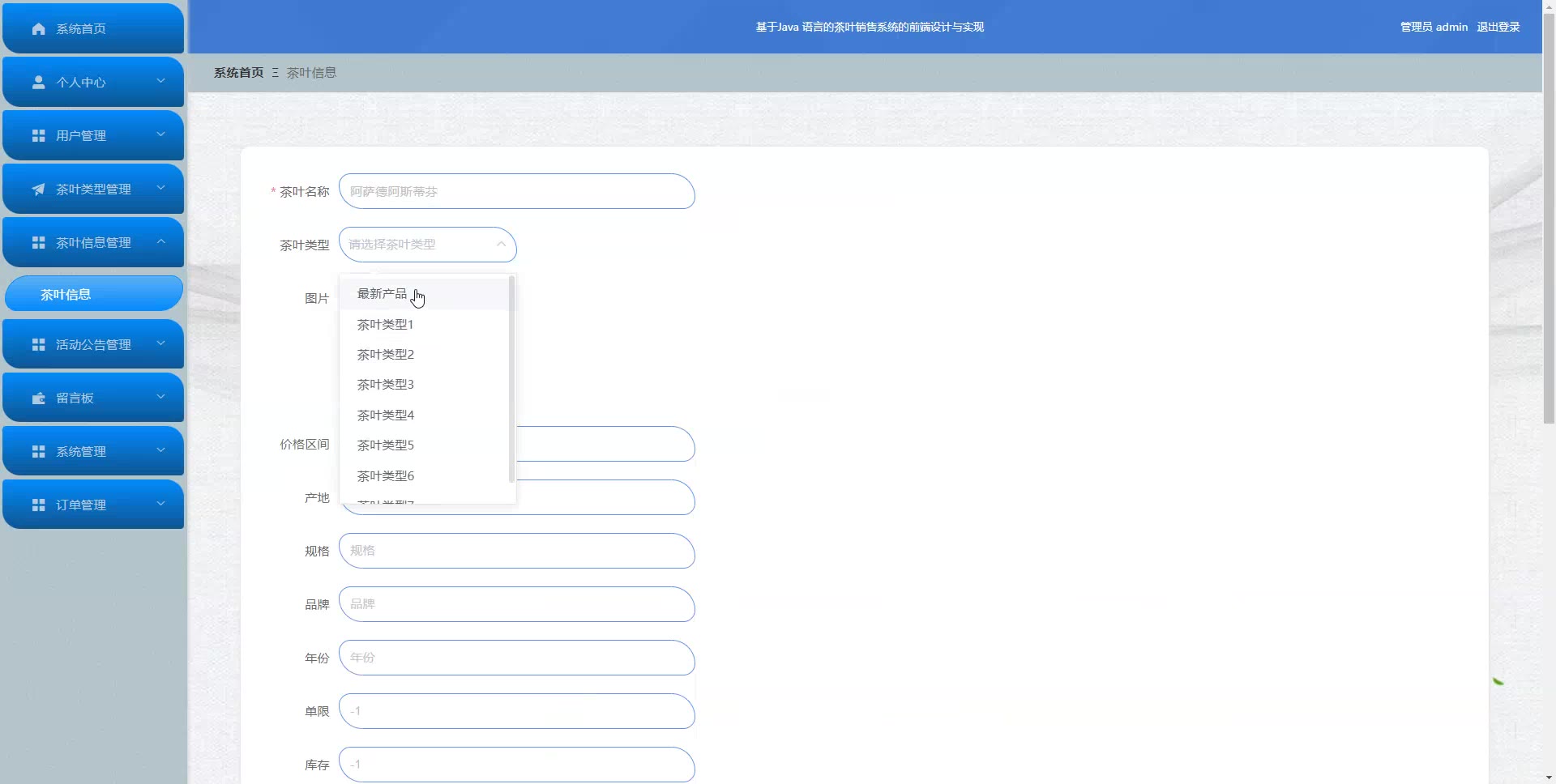1556x784 pixels.
Task: Click the grid icon beside 茶叶信息管理
Action: pyautogui.click(x=38, y=242)
